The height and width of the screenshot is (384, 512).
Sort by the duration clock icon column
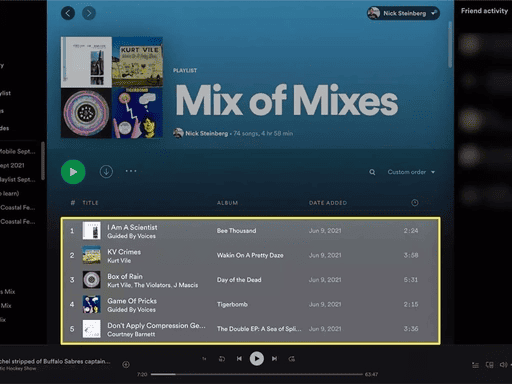[415, 203]
